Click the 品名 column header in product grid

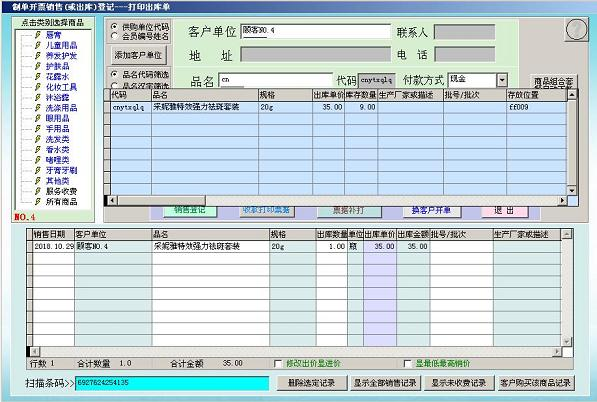coord(204,95)
